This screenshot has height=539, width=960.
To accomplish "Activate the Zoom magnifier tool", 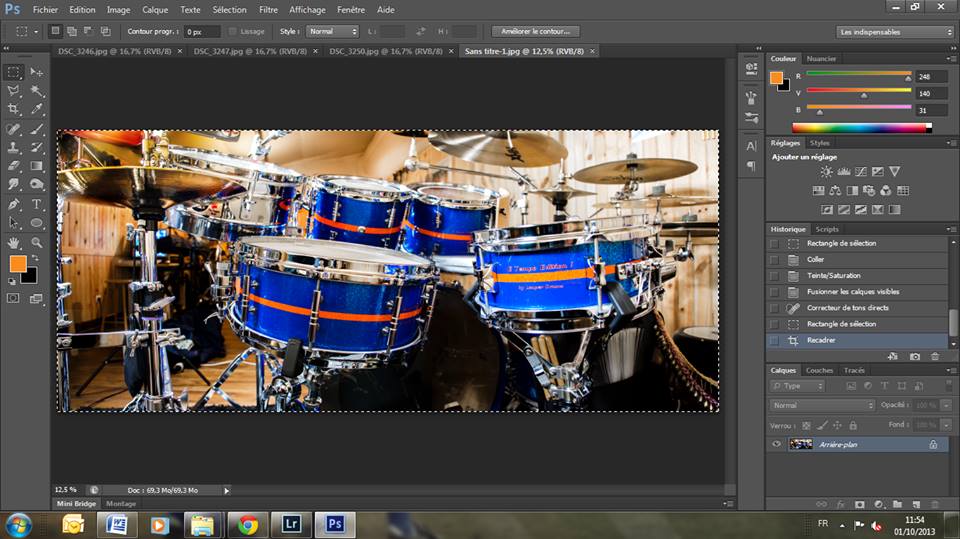I will (37, 242).
